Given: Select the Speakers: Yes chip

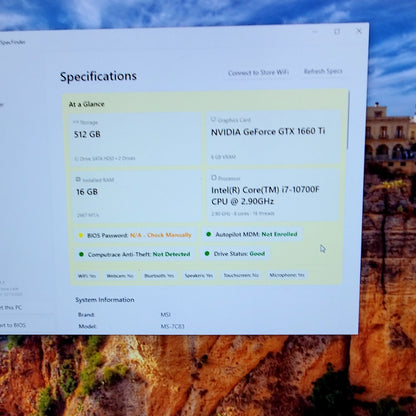Looking at the screenshot, I should point(199,276).
